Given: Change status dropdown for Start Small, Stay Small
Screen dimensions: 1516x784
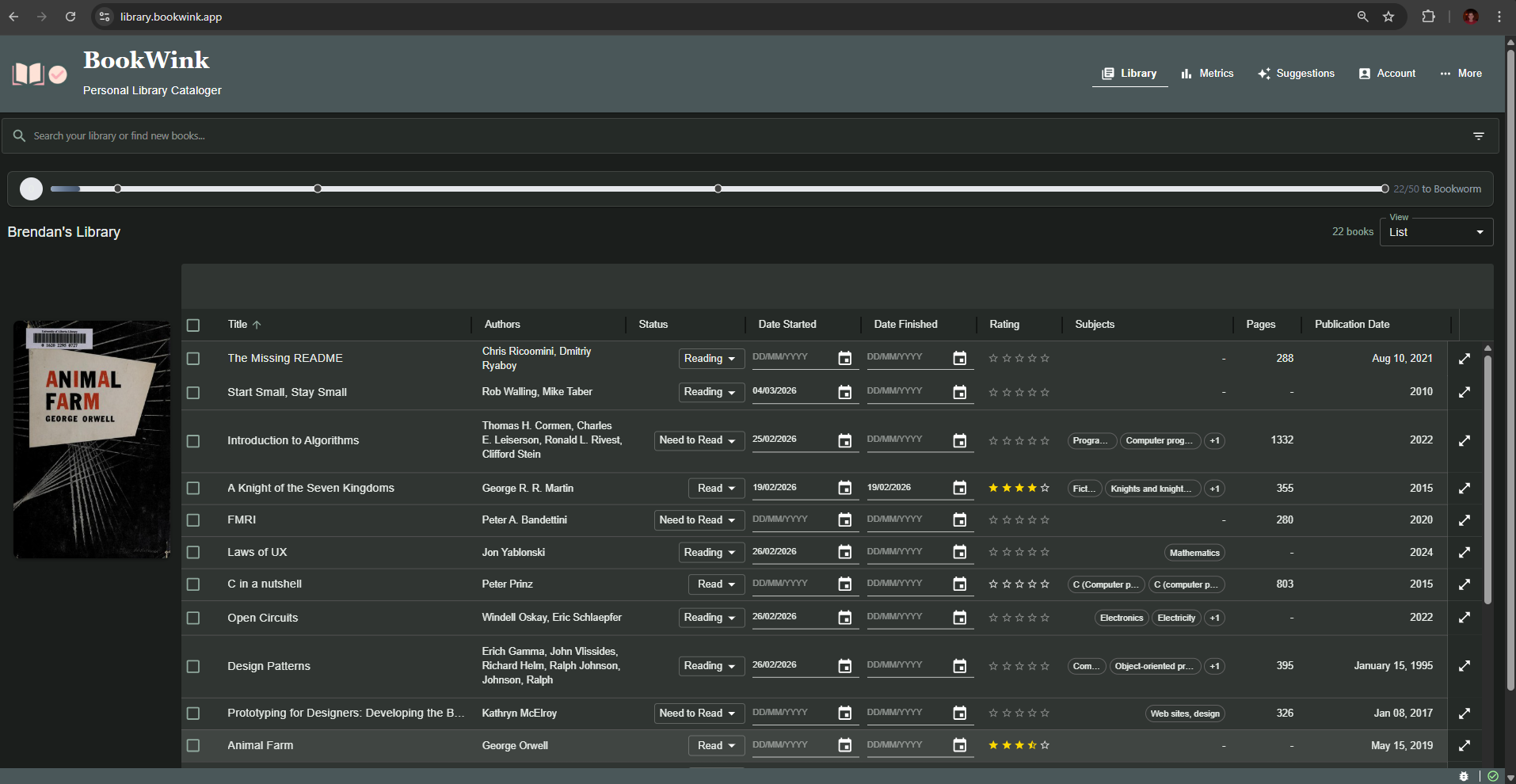Looking at the screenshot, I should [x=710, y=392].
